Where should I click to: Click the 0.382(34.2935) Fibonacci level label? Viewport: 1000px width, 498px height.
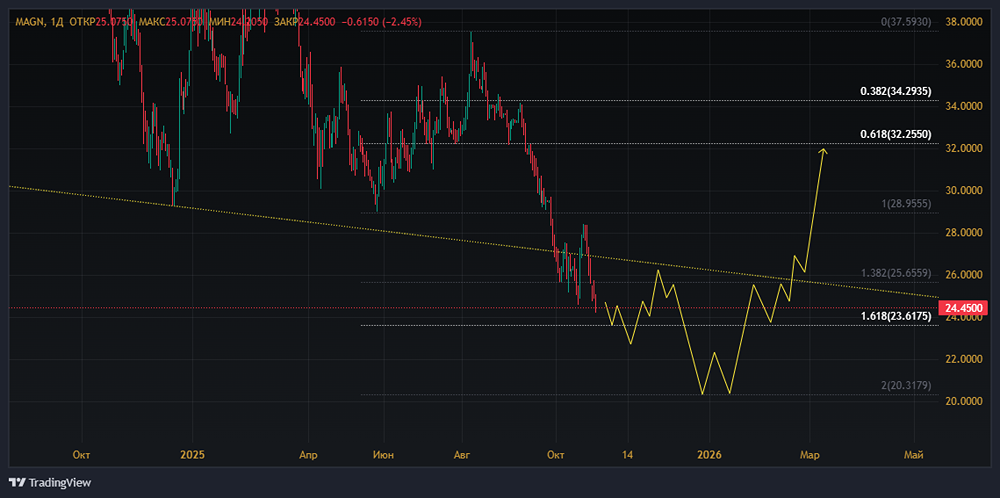click(x=896, y=92)
